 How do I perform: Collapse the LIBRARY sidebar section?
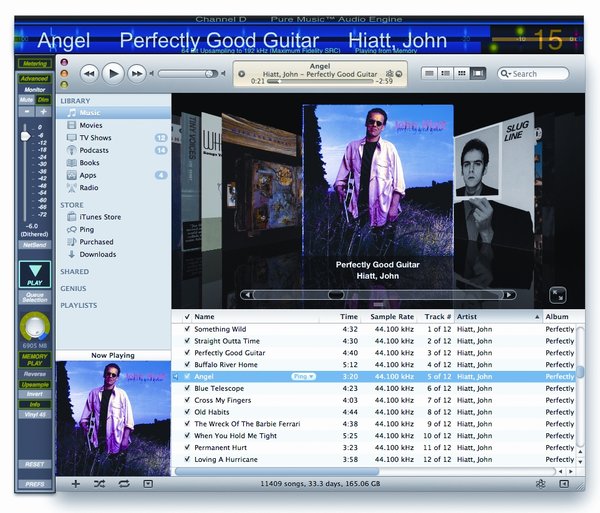pos(75,101)
